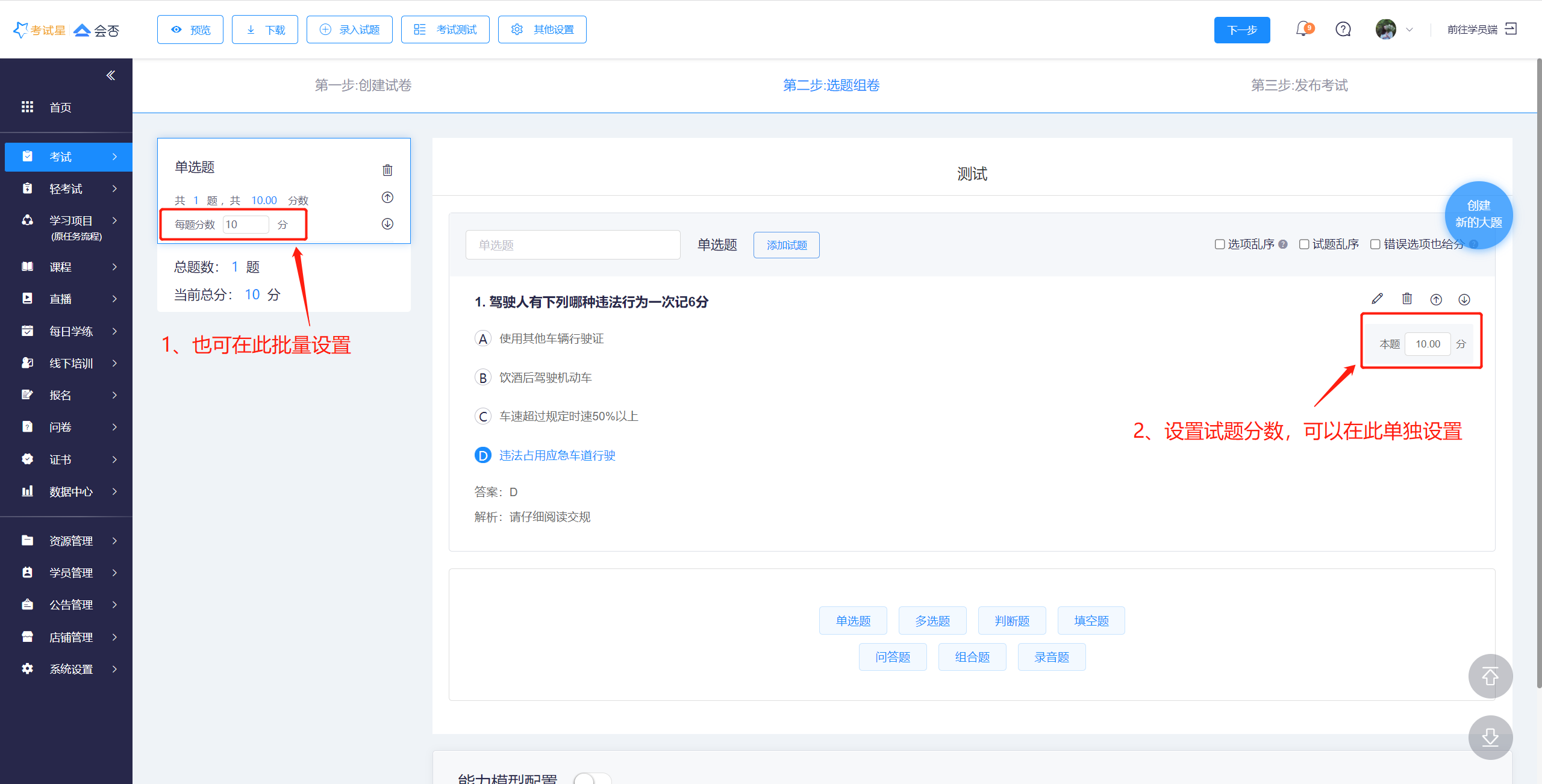Toggle the 能力模型配置 switch

(592, 779)
